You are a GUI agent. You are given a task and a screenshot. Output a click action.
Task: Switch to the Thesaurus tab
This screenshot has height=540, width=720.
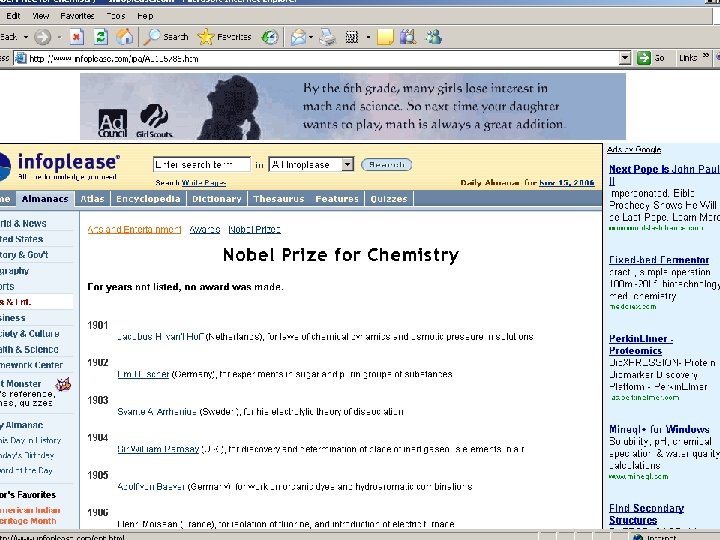pos(279,199)
